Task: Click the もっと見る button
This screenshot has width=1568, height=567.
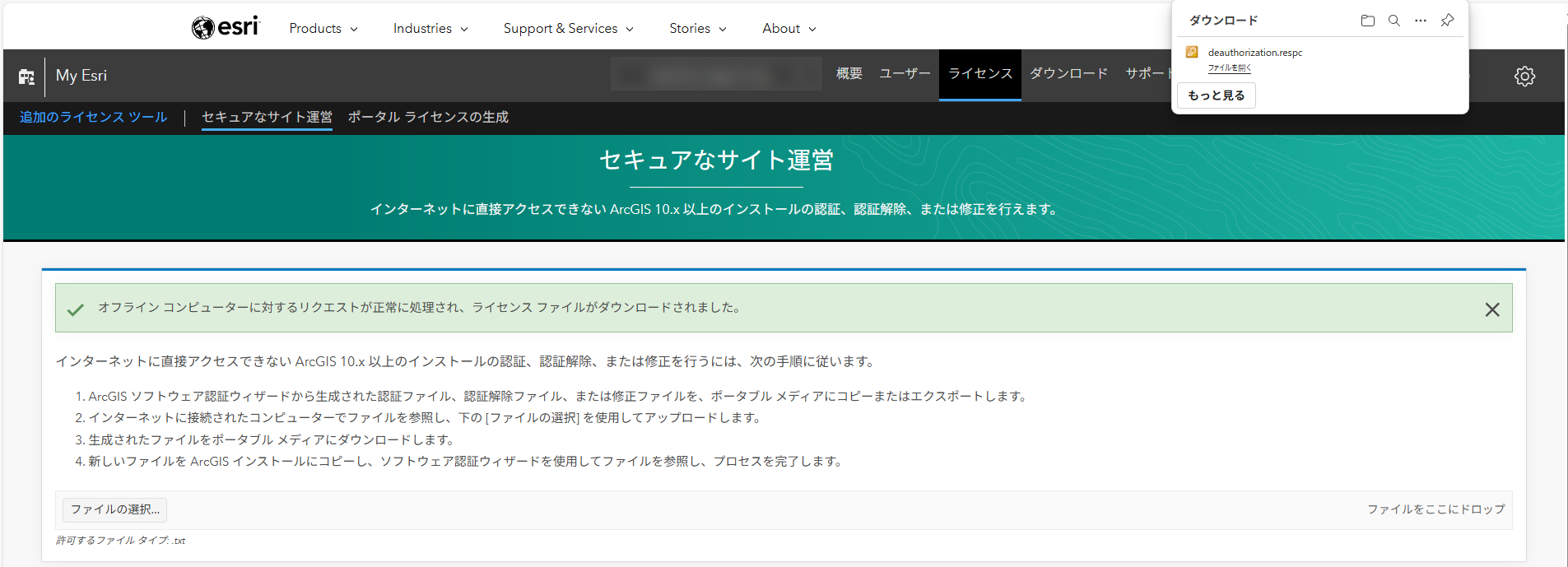Action: coord(1216,95)
